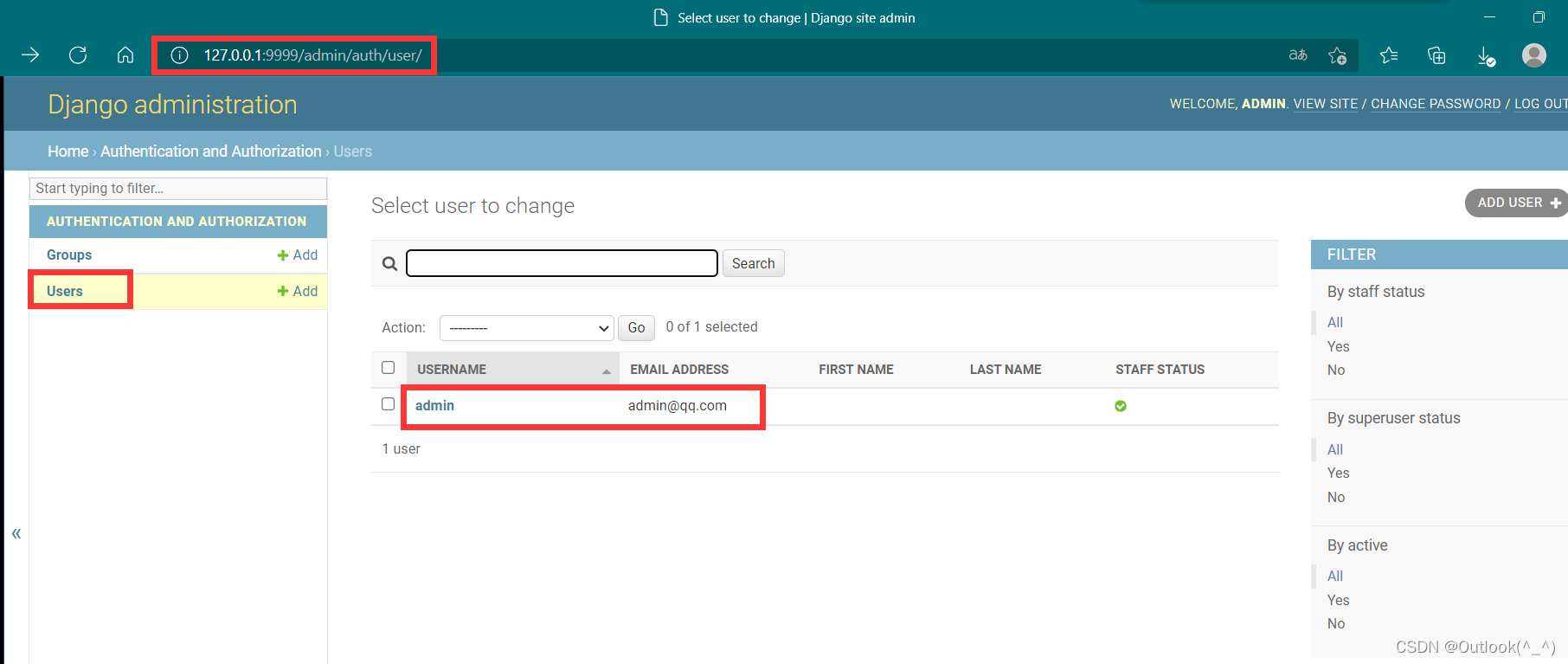Image resolution: width=1568 pixels, height=664 pixels.
Task: Click the page document icon in title bar
Action: 661,17
